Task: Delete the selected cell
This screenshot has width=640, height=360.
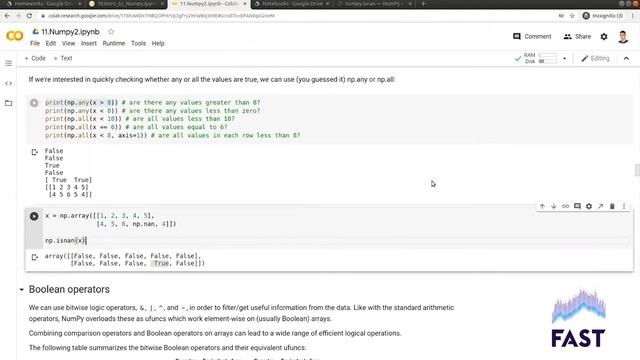Action: coord(612,207)
